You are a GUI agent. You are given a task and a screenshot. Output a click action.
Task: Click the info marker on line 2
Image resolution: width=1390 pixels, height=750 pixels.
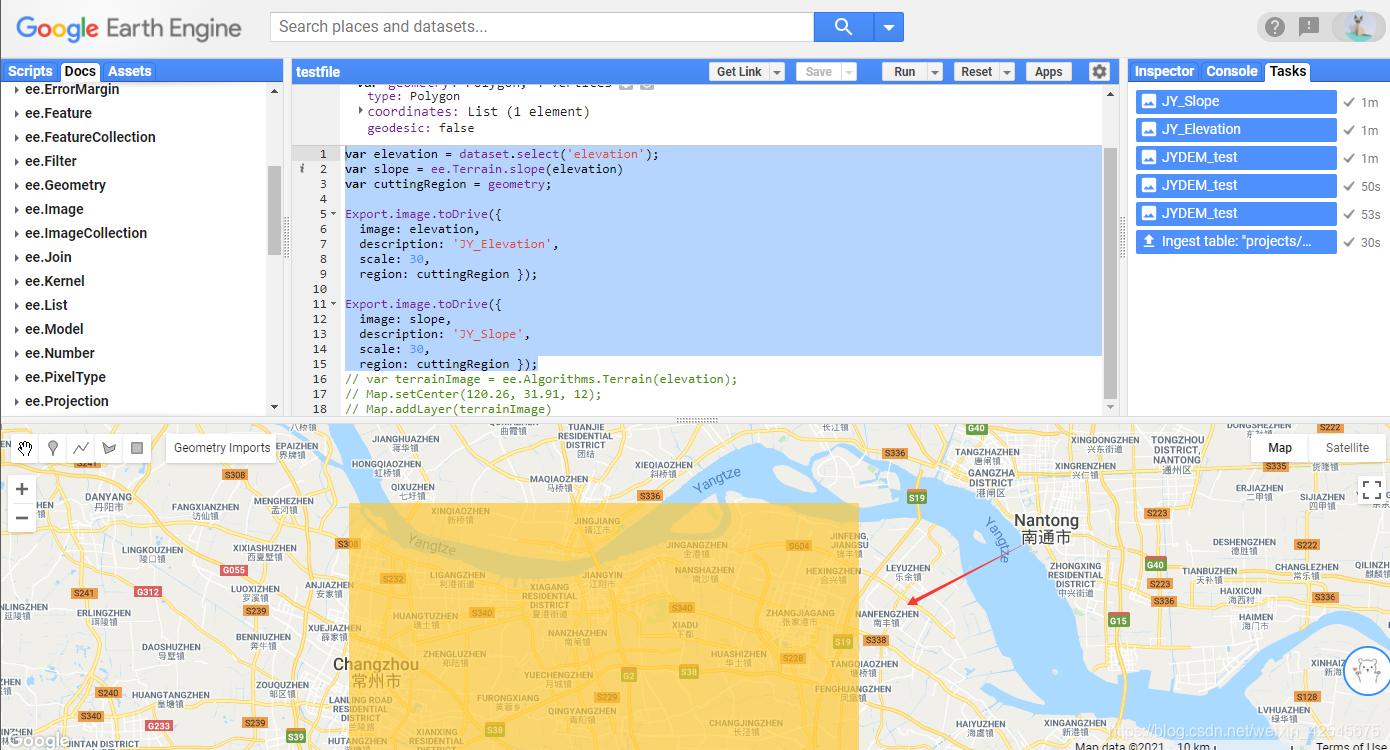tap(302, 169)
